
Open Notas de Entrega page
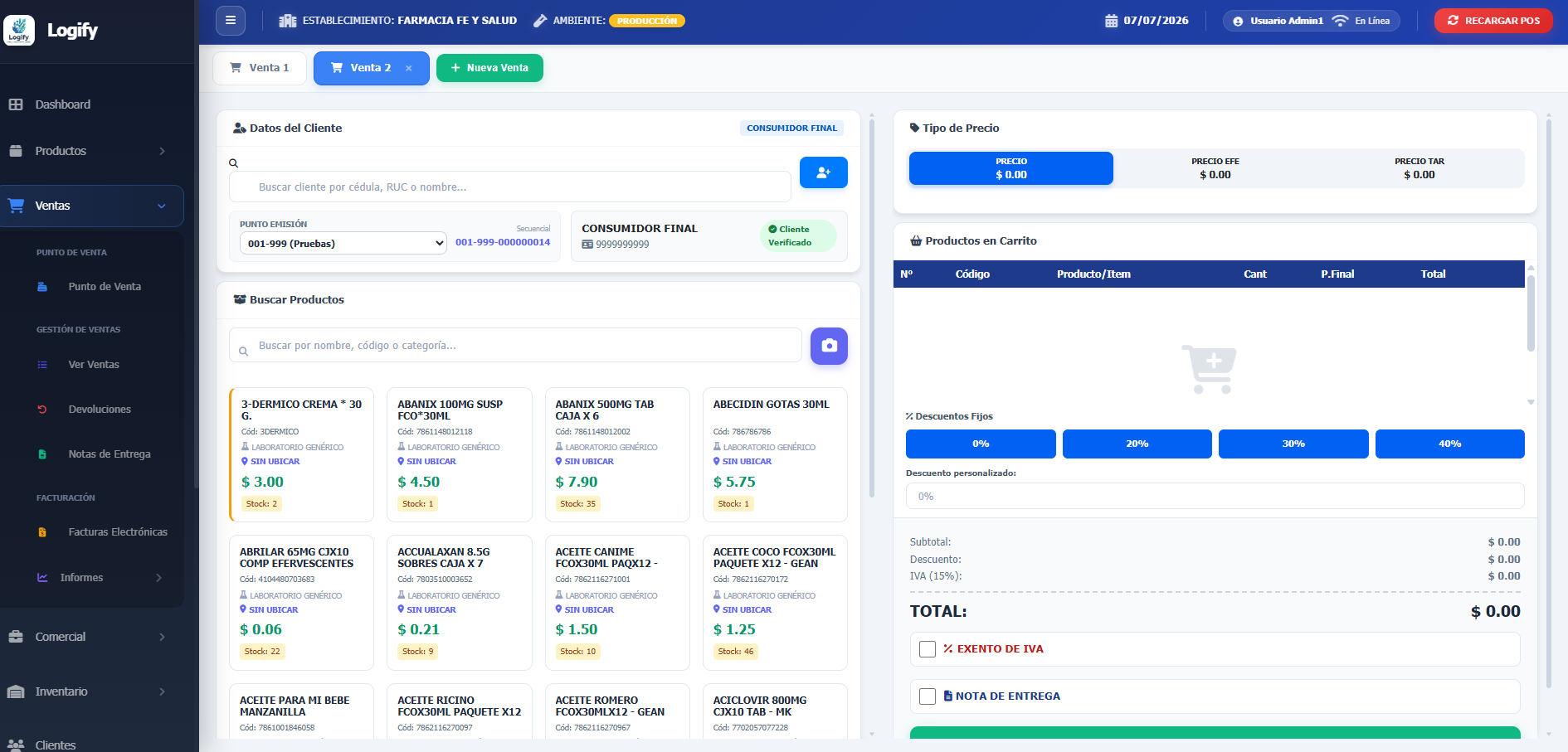(x=110, y=454)
